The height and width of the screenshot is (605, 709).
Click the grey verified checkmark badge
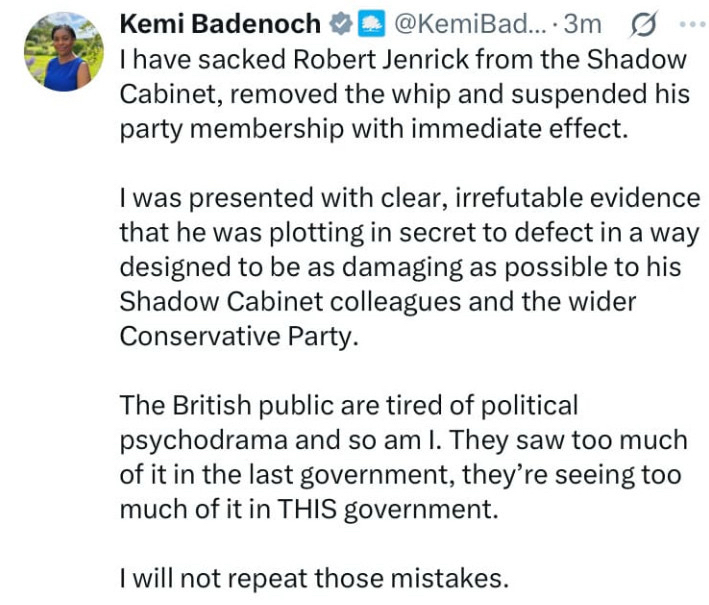click(x=338, y=24)
